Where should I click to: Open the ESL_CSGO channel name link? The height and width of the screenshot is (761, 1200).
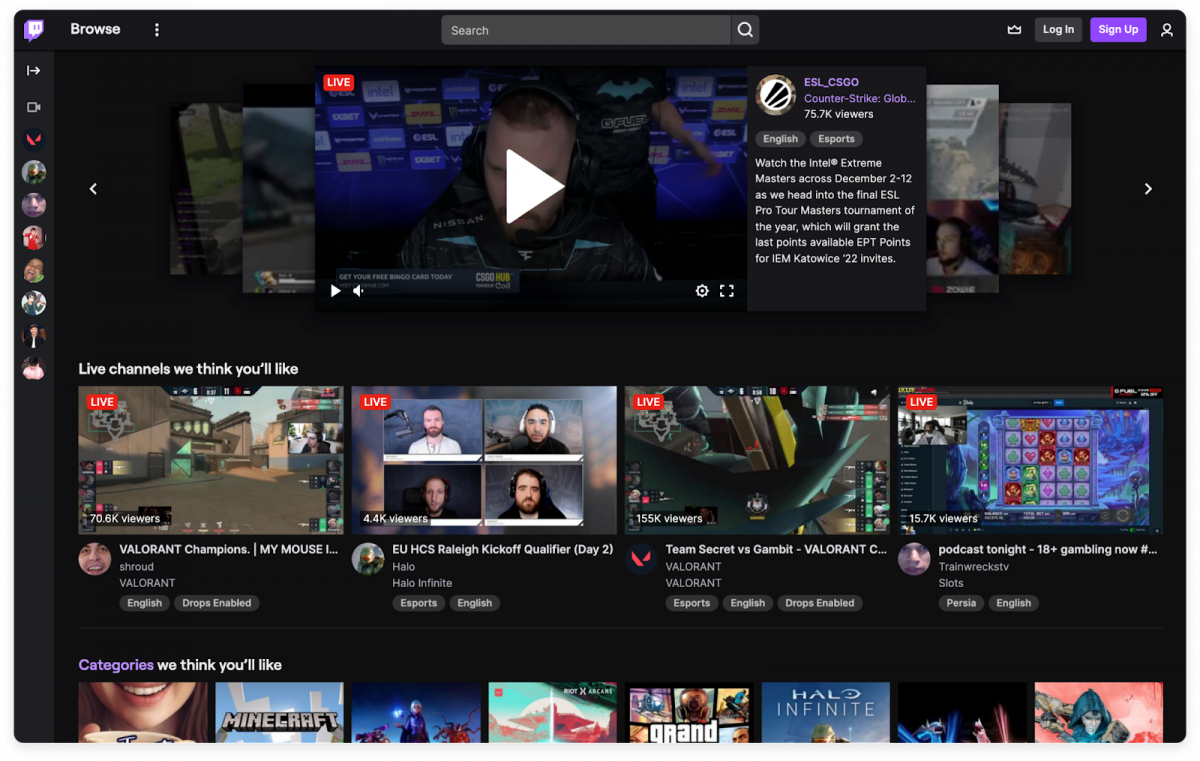831,82
